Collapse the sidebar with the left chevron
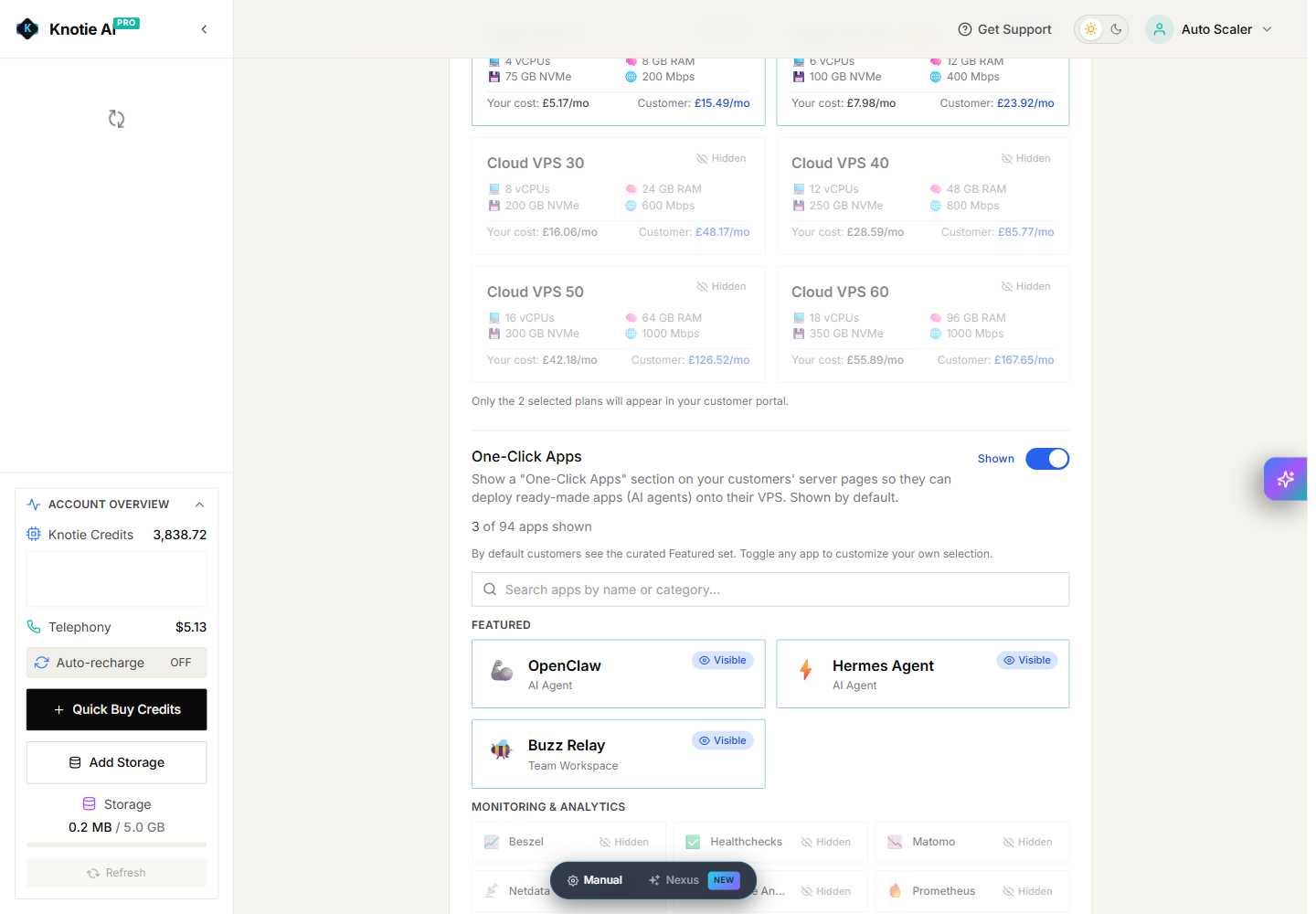The image size is (1316, 914). 204,29
